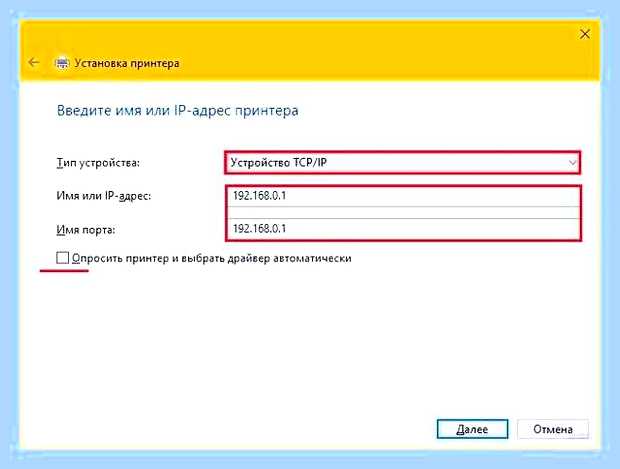
Task: Open the device type dropdown
Action: [x=403, y=163]
